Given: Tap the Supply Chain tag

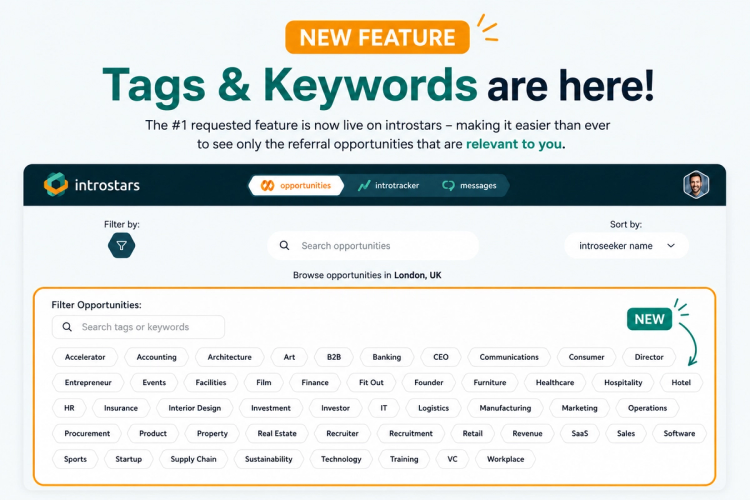Looking at the screenshot, I should [x=193, y=459].
